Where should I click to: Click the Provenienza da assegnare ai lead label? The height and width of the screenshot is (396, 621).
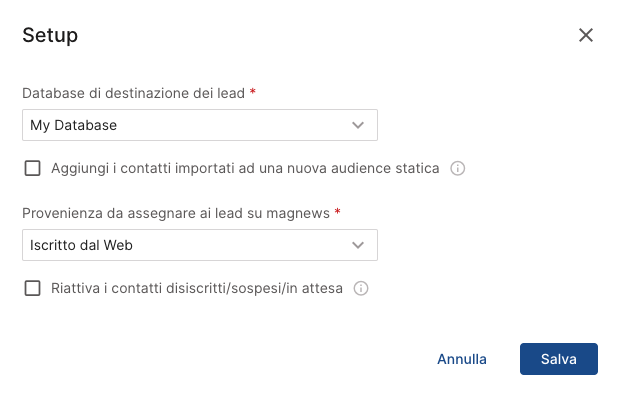tap(176, 213)
